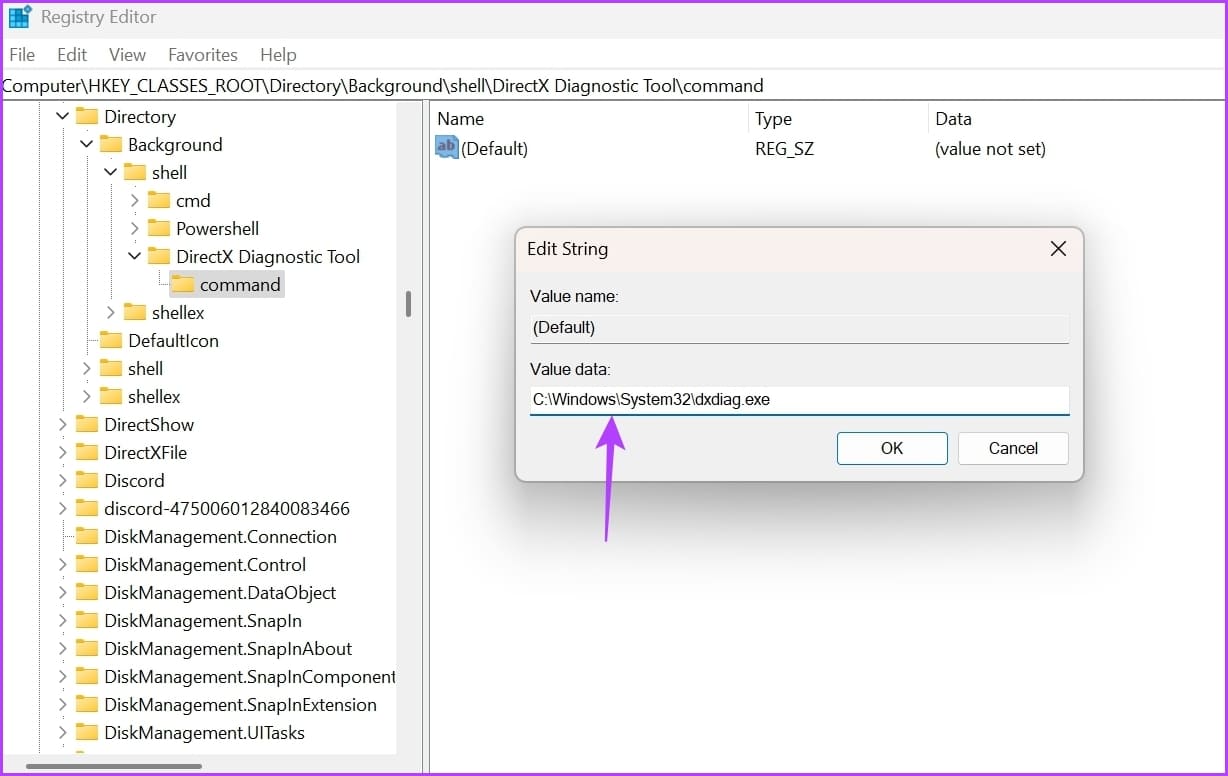Click the DiskManagement.UITasks folder icon

coord(88,733)
